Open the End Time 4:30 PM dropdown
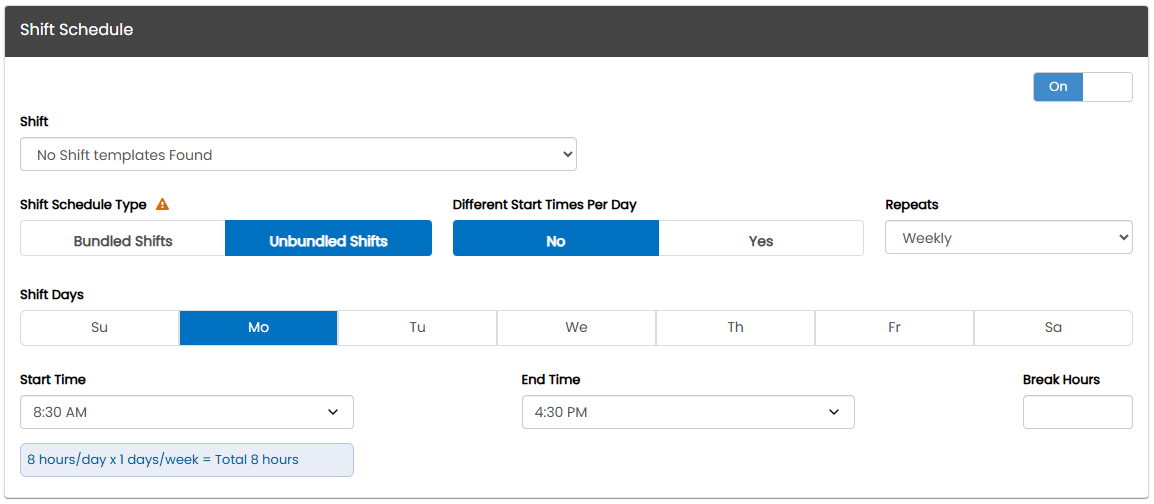The height and width of the screenshot is (504, 1154). click(688, 412)
